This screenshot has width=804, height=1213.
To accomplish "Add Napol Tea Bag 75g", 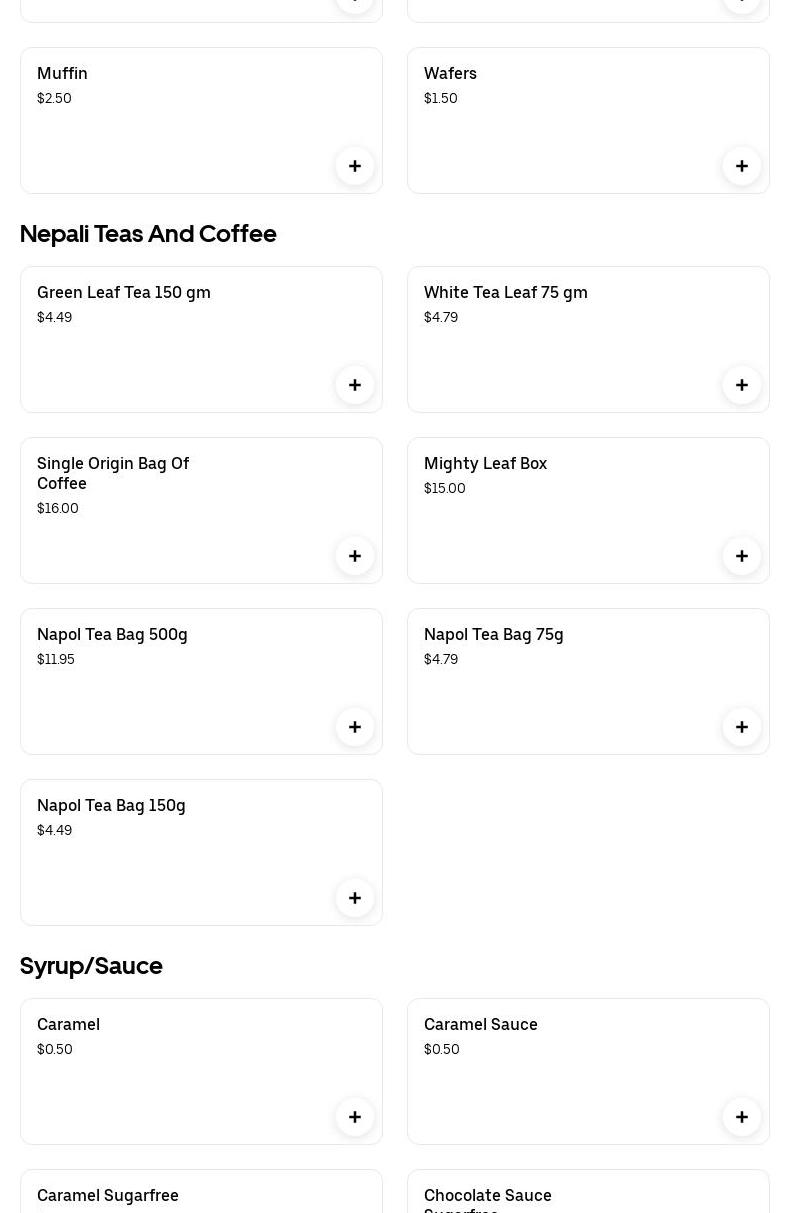I will (x=742, y=727).
